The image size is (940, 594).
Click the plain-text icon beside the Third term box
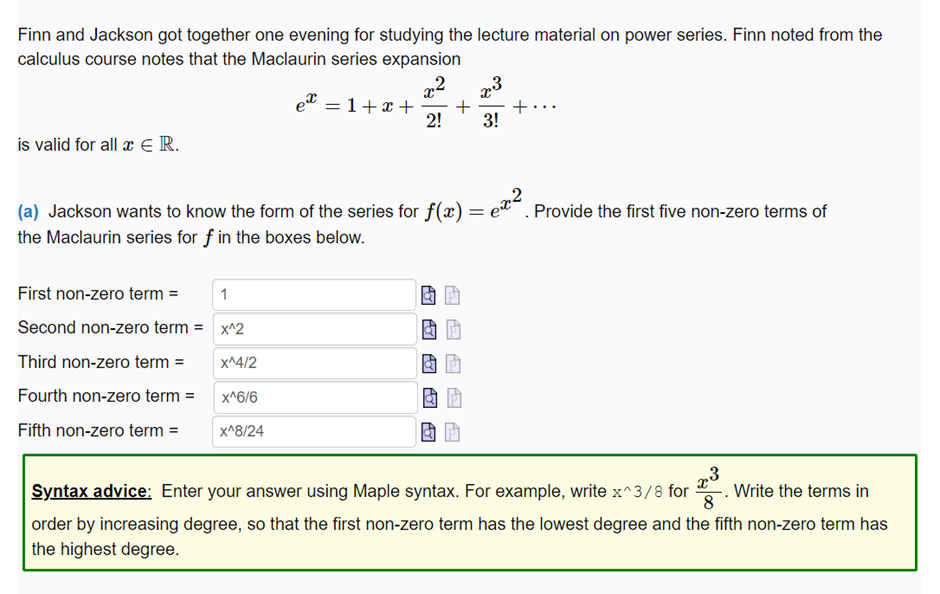pyautogui.click(x=452, y=362)
